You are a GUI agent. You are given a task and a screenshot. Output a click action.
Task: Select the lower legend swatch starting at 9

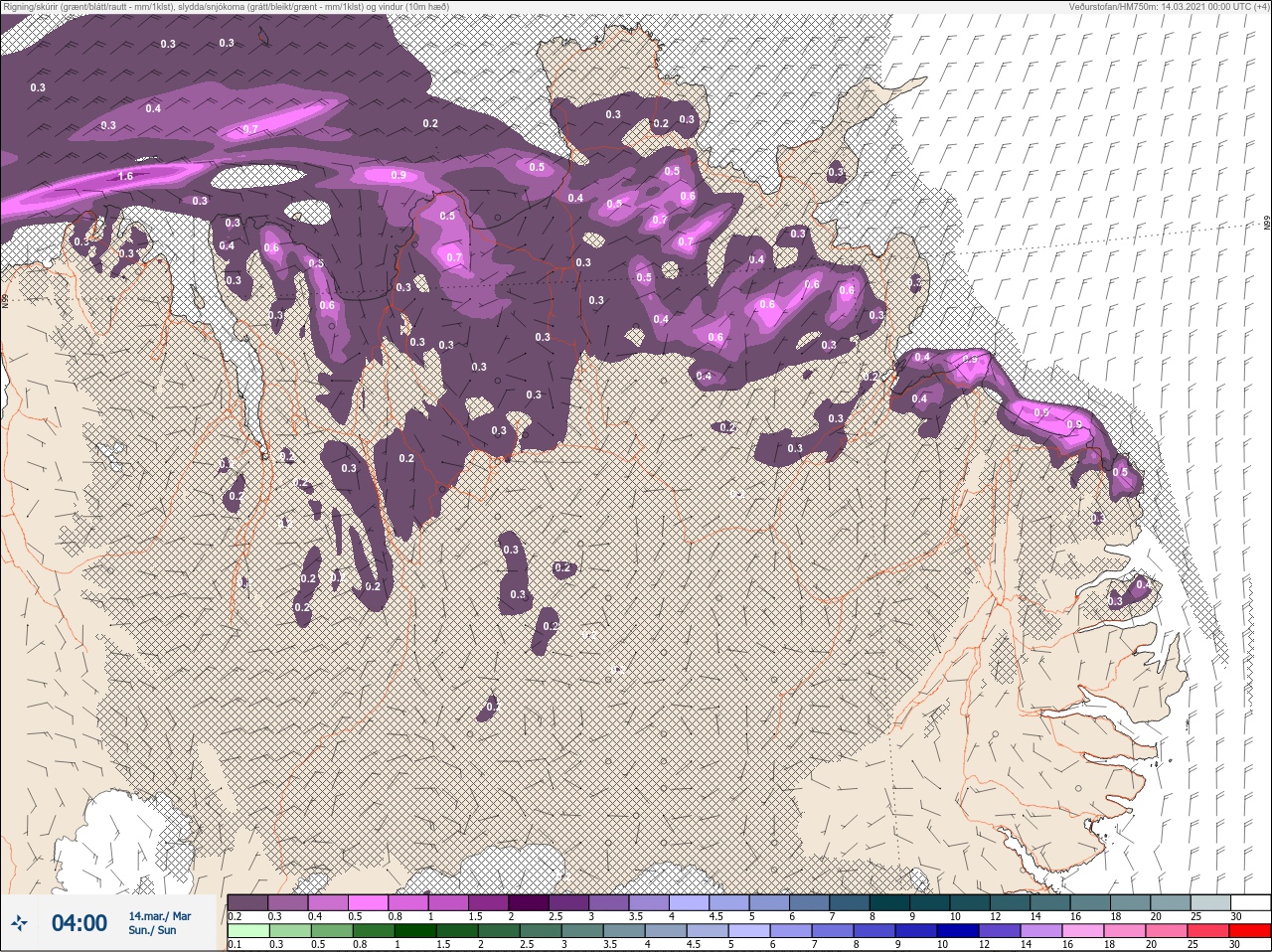coord(916,931)
